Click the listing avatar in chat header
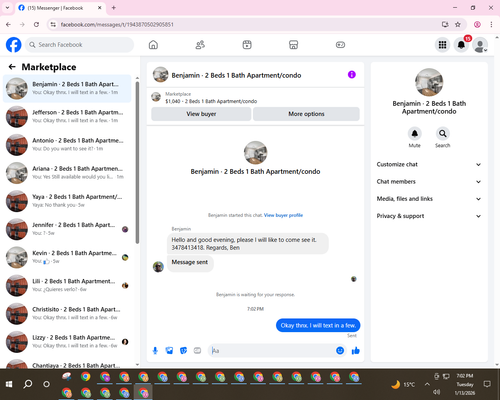500x400 pixels. (160, 75)
